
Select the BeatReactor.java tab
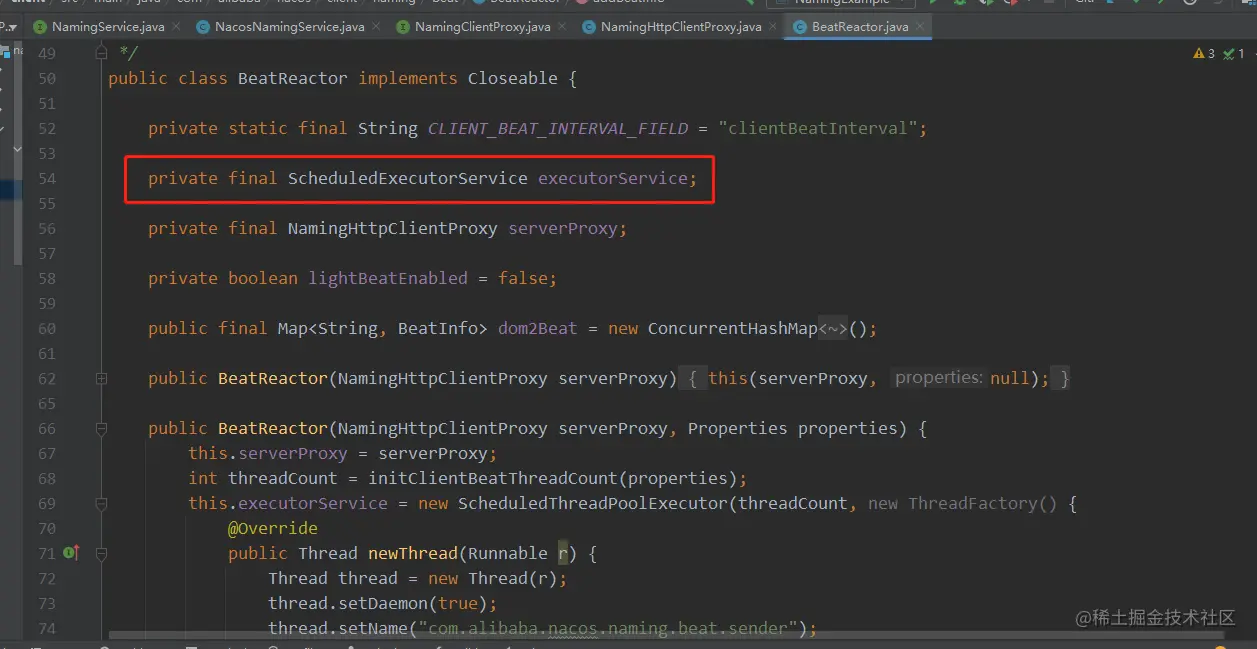tap(859, 27)
